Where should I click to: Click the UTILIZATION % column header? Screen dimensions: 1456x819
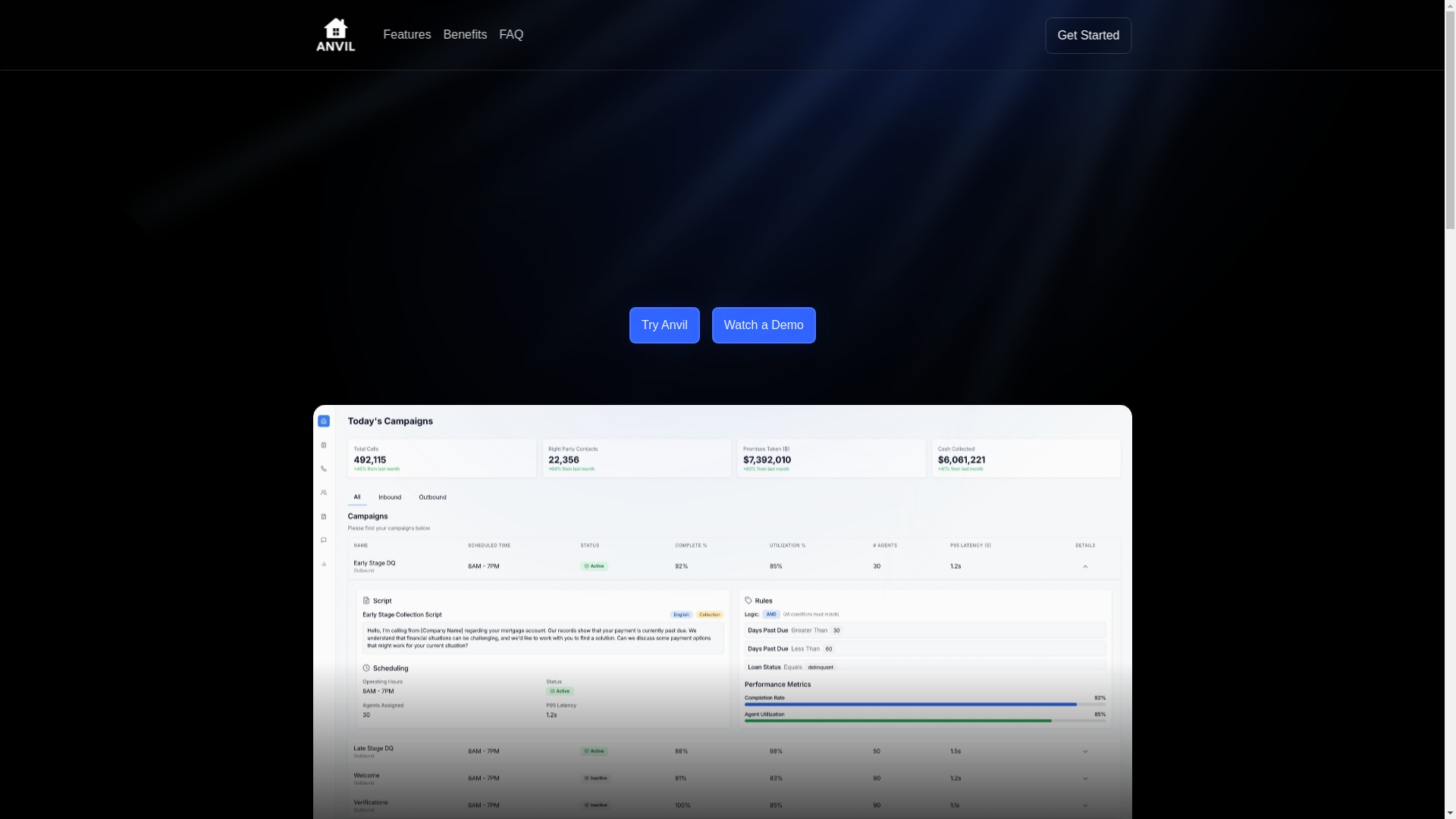coord(788,546)
